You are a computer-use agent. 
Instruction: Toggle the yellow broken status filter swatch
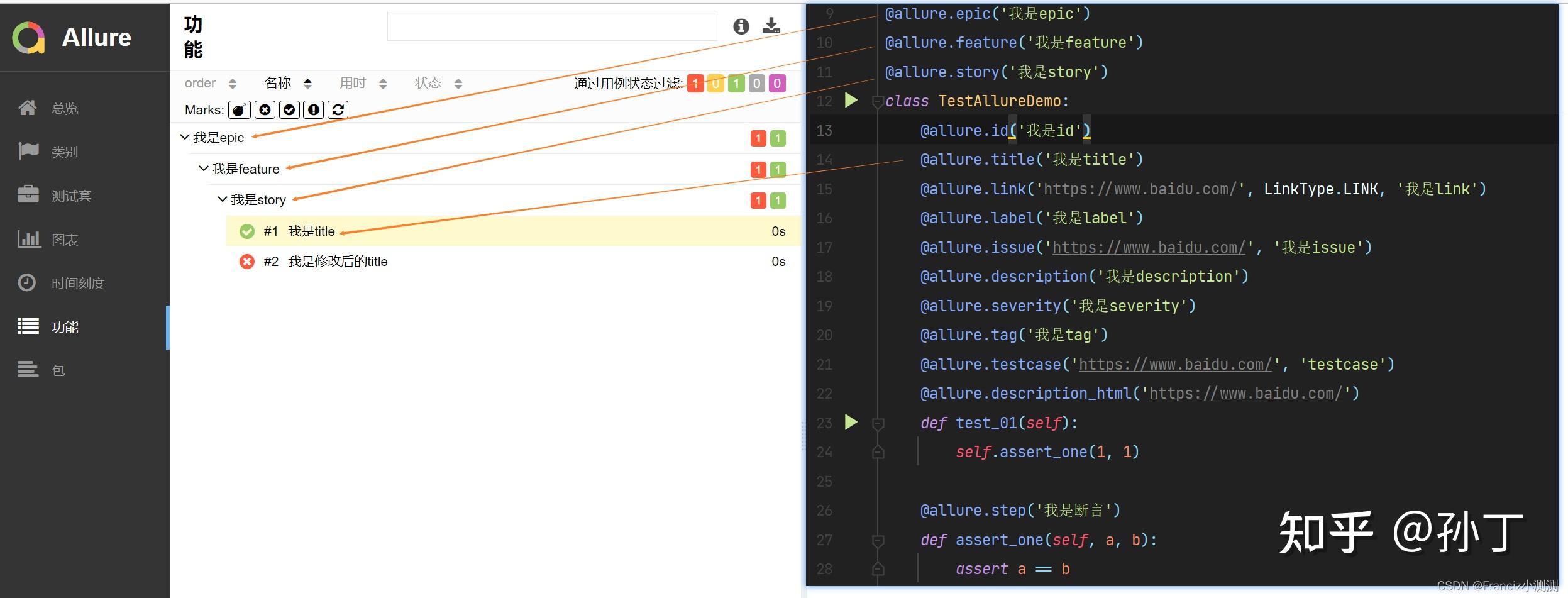pyautogui.click(x=715, y=84)
